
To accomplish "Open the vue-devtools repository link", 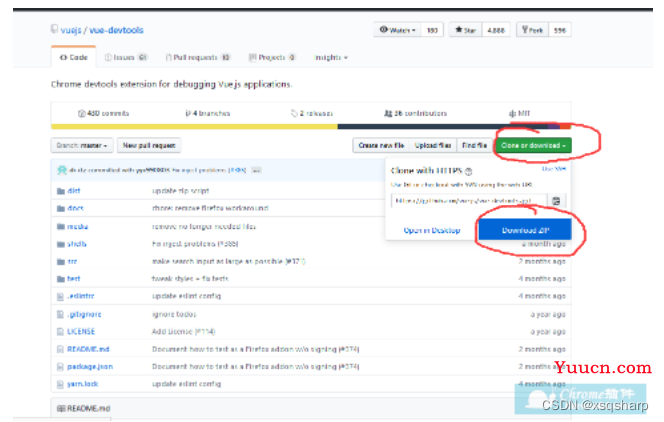I will (116, 30).
